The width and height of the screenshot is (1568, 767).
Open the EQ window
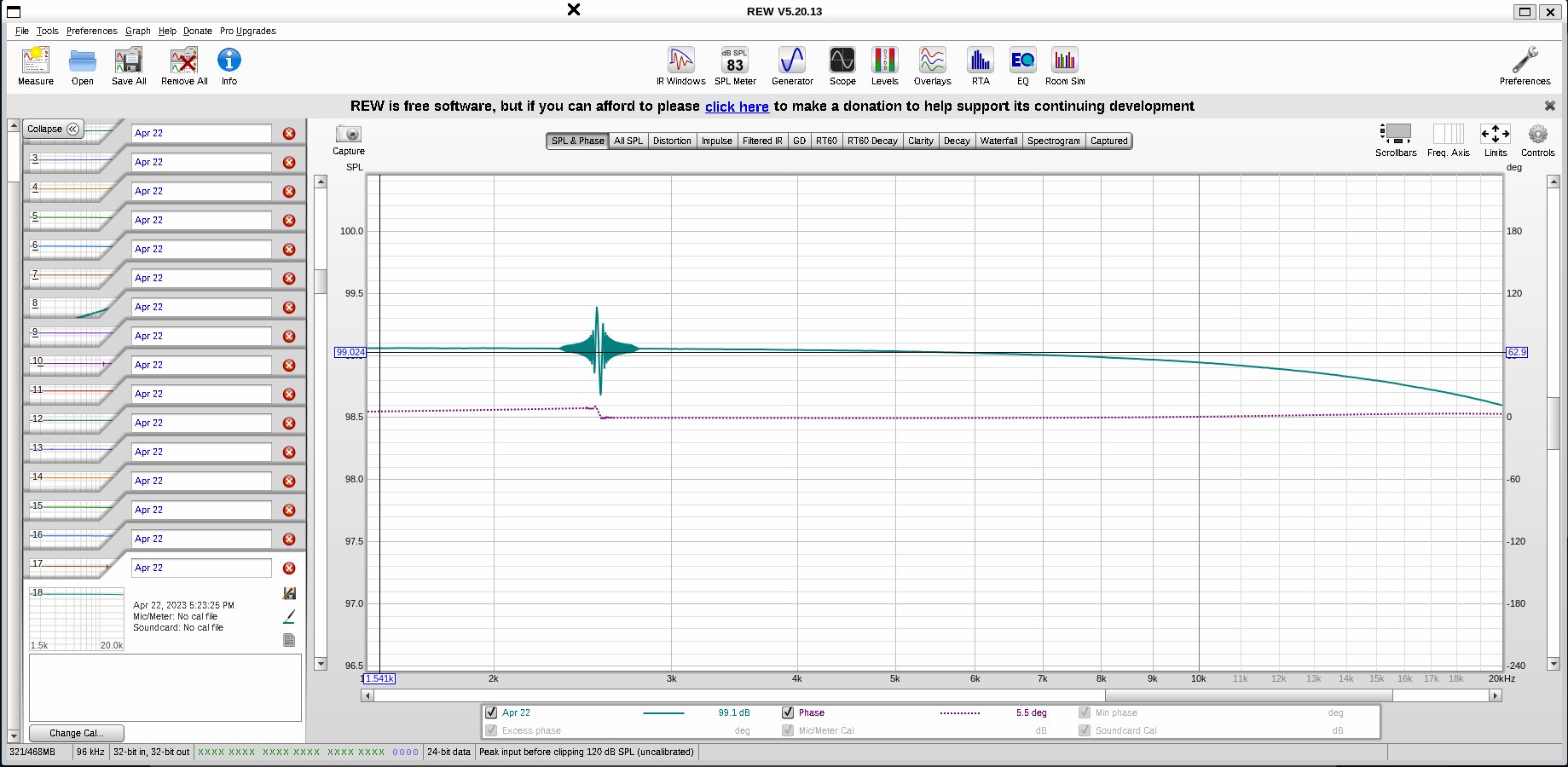1023,66
